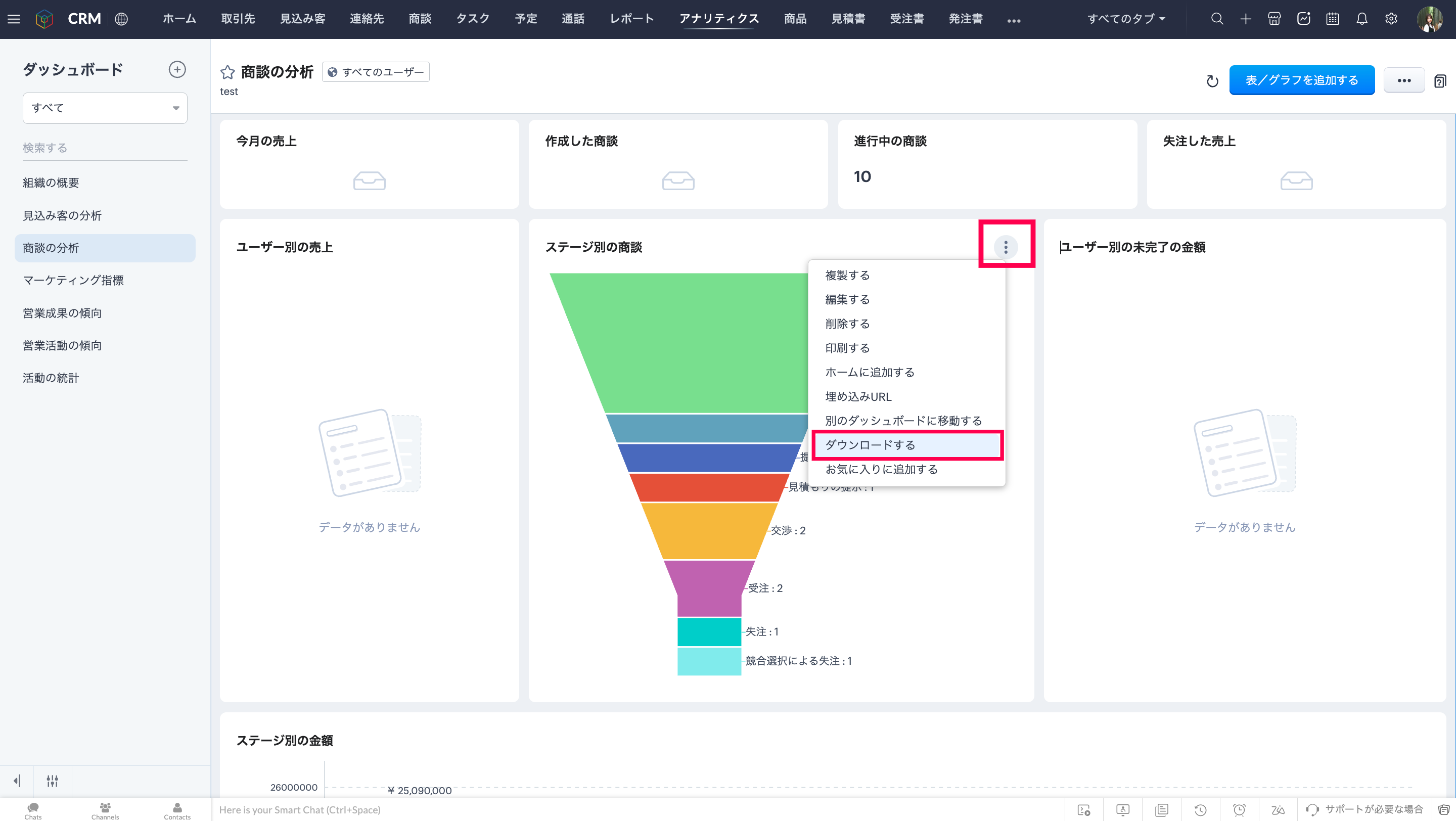Open the すべてのタブ dropdown
This screenshot has width=1456, height=821.
pos(1125,19)
